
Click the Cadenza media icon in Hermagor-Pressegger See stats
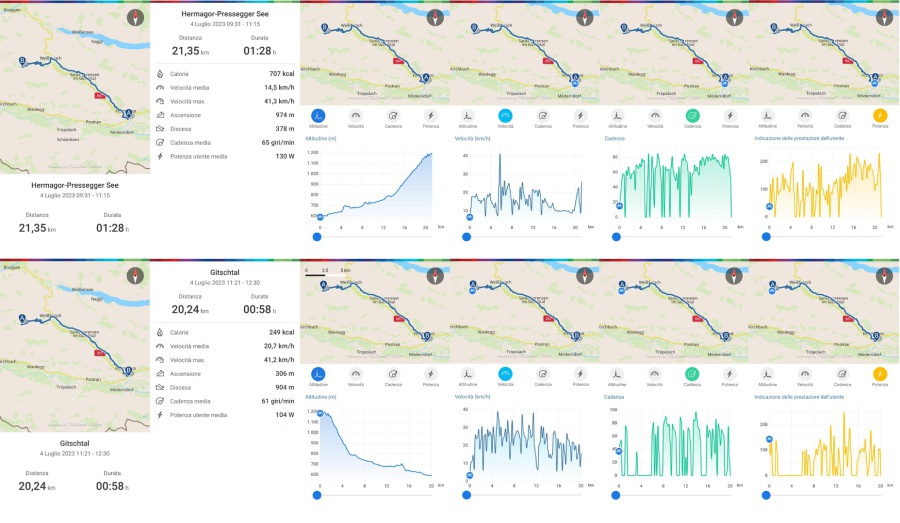coord(160,142)
